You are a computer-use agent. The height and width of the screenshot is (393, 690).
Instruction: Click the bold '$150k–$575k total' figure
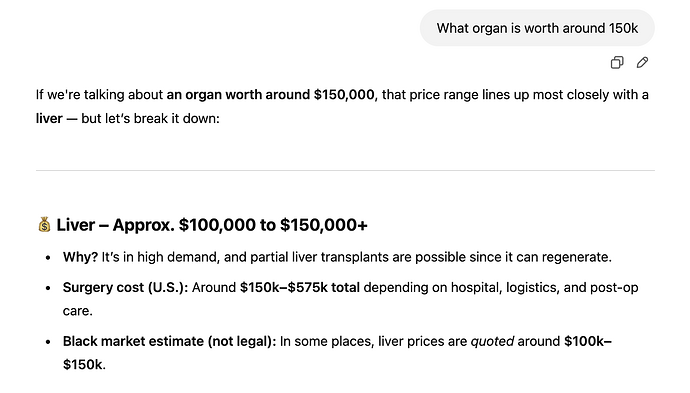pyautogui.click(x=300, y=287)
